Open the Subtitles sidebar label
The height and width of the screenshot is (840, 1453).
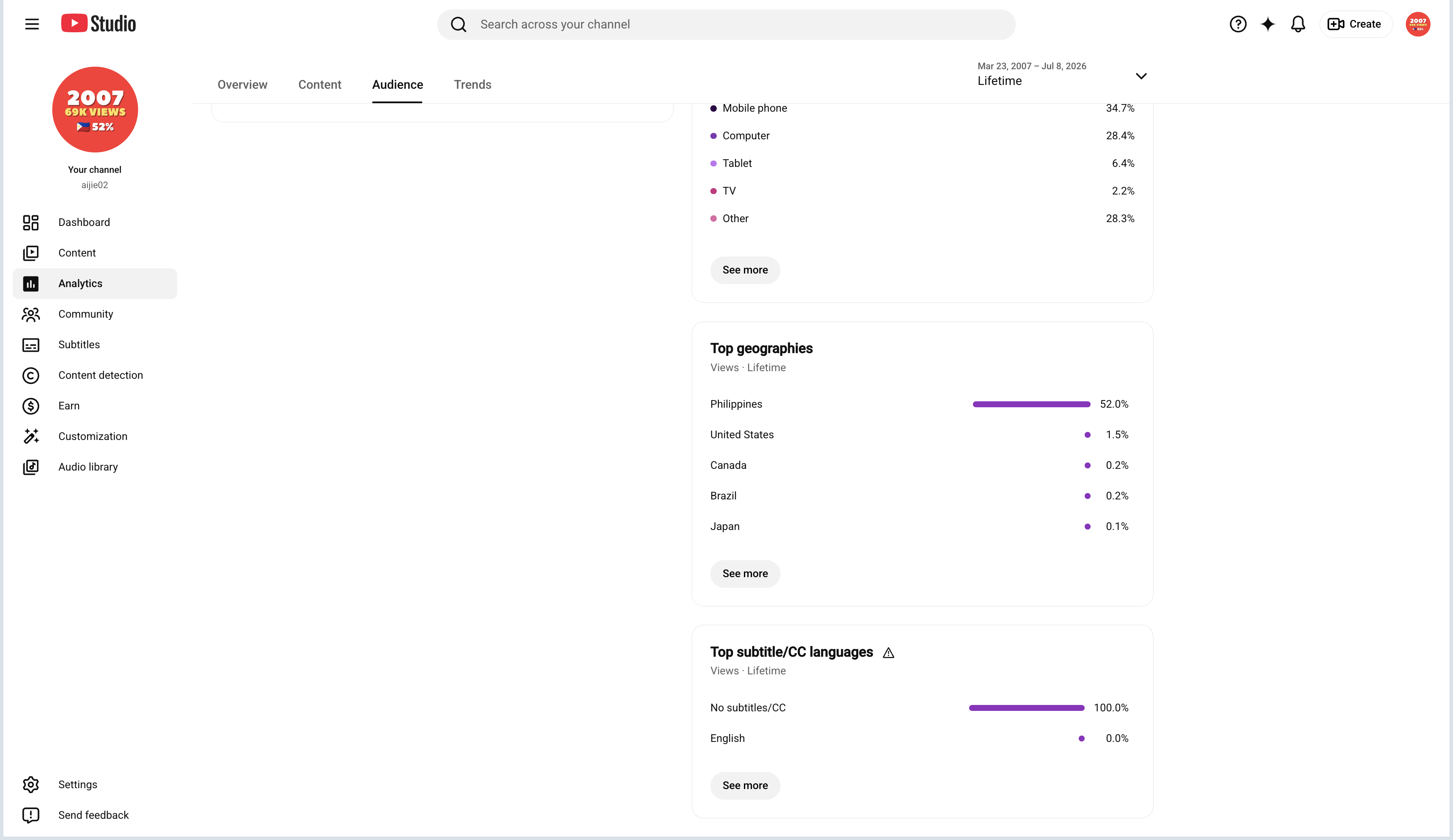pos(79,345)
